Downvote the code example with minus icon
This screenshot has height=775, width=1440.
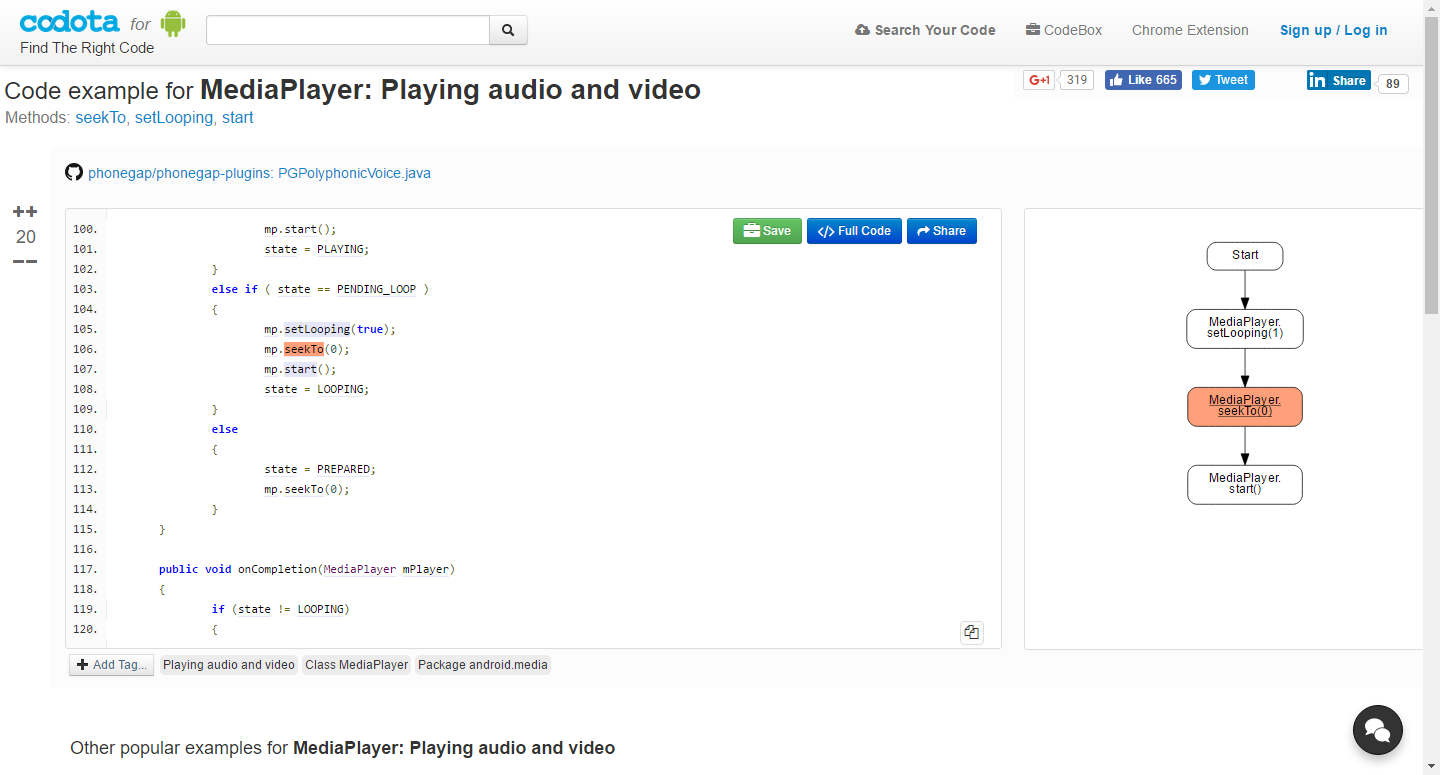click(x=25, y=262)
